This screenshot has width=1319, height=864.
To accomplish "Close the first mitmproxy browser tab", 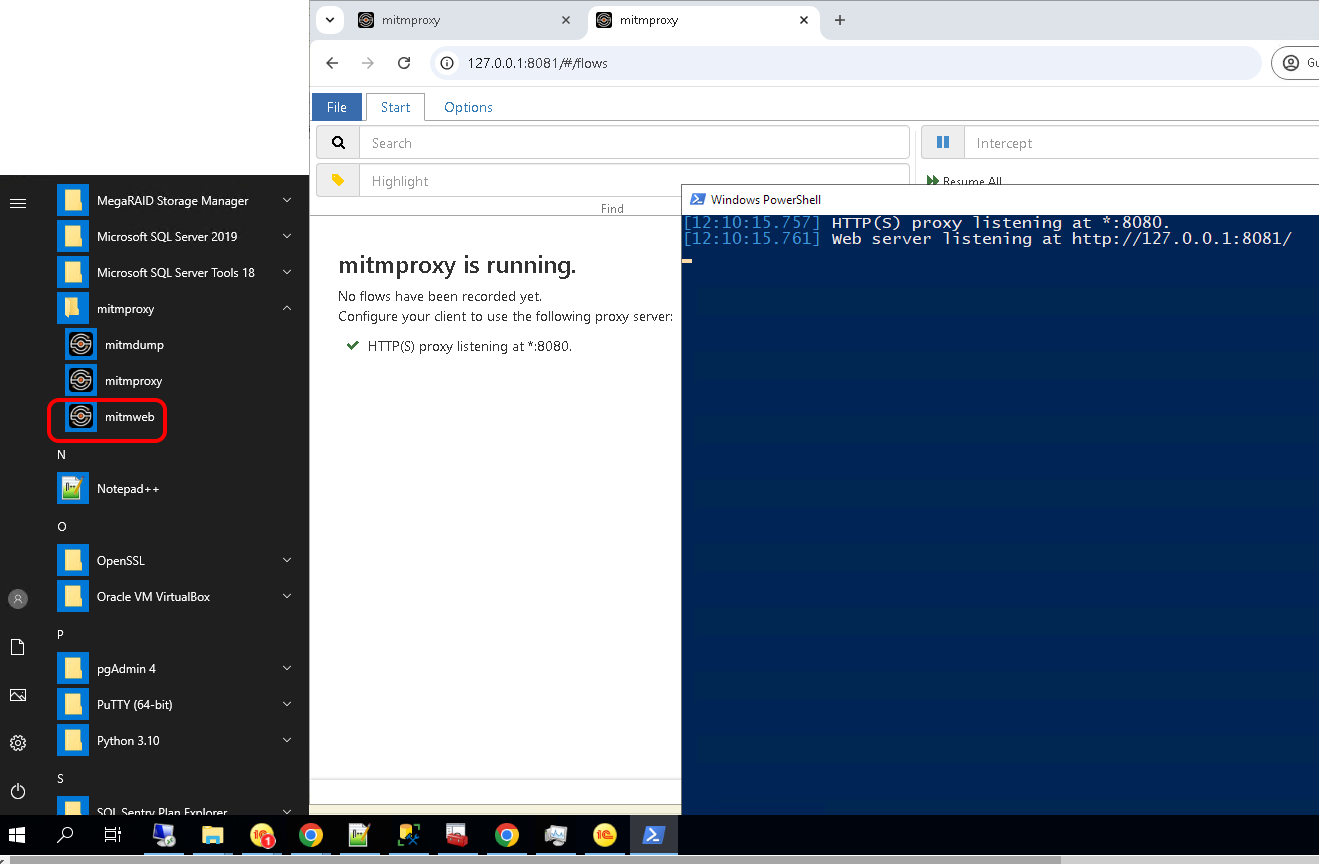I will tap(566, 20).
